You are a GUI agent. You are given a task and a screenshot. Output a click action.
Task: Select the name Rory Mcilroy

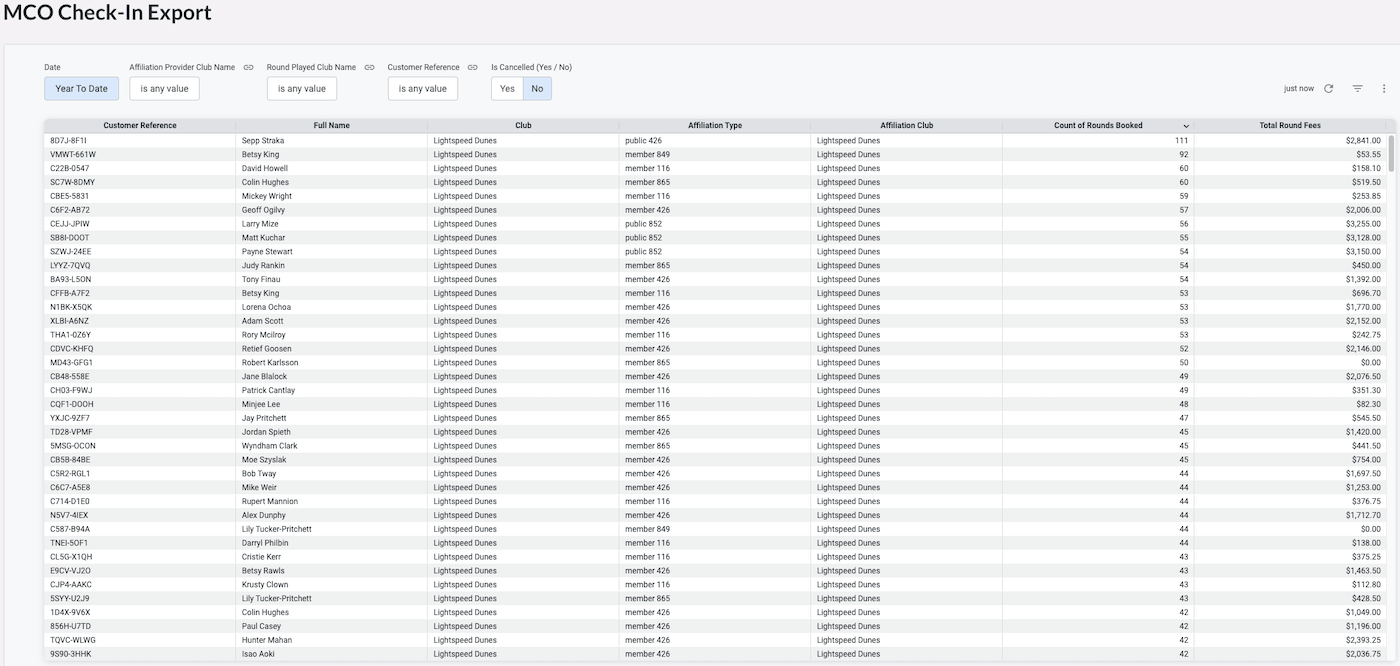[263, 335]
